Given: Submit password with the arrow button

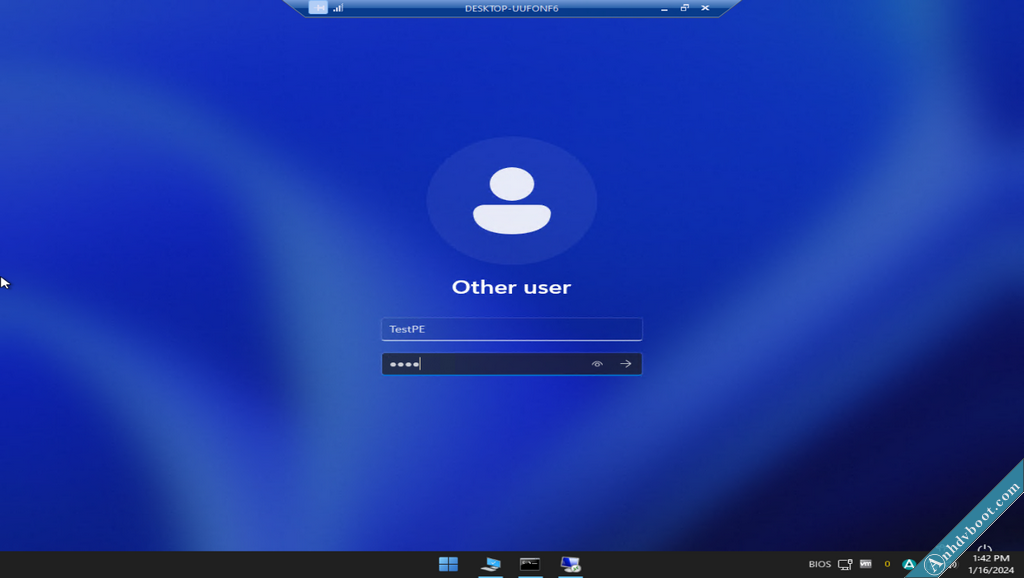Looking at the screenshot, I should click(x=626, y=364).
